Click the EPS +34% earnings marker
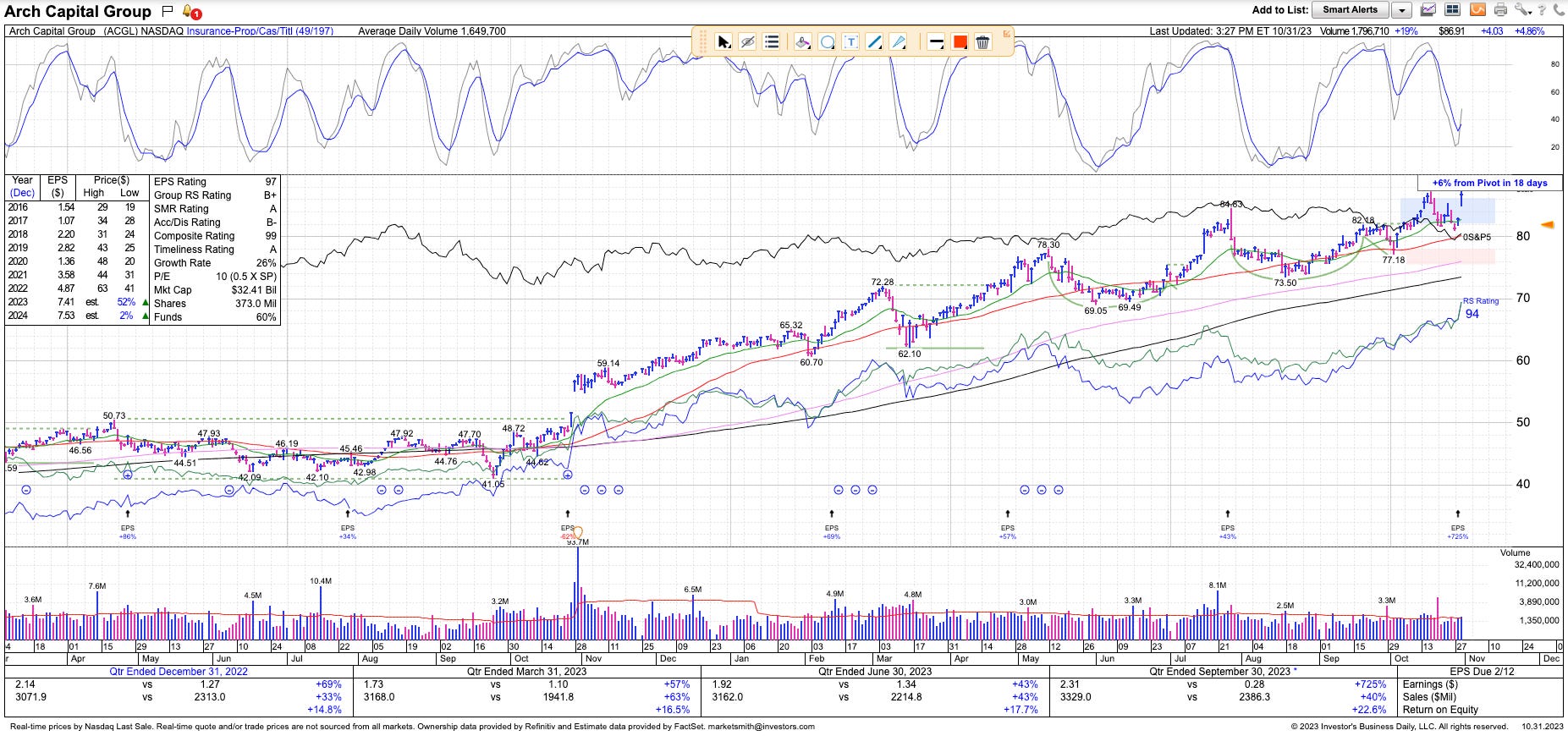The height and width of the screenshot is (736, 1568). (347, 531)
